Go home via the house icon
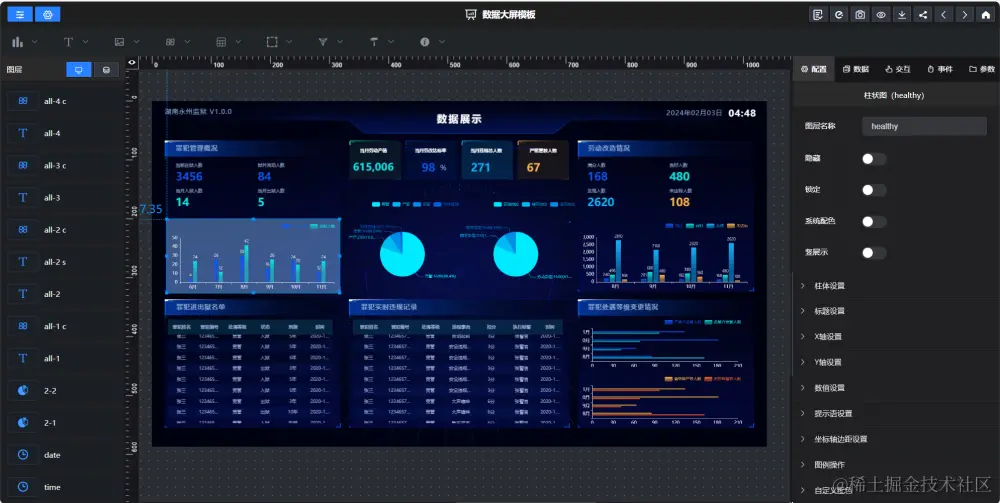 pos(986,15)
